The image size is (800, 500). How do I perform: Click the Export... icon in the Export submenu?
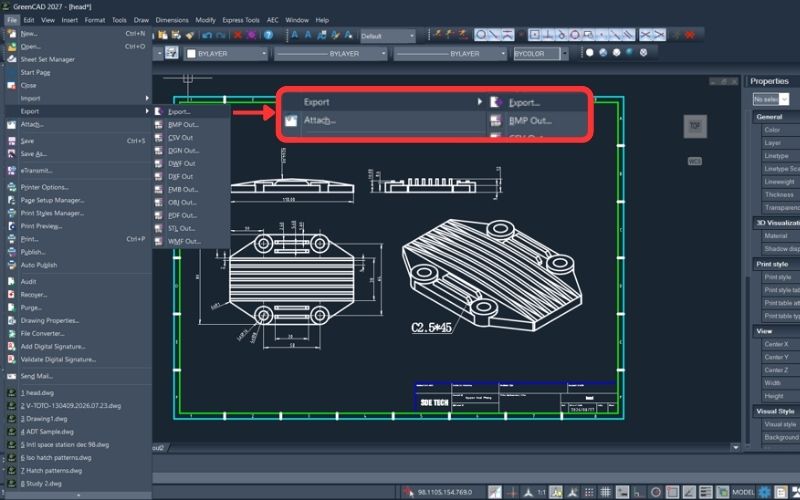[x=159, y=111]
